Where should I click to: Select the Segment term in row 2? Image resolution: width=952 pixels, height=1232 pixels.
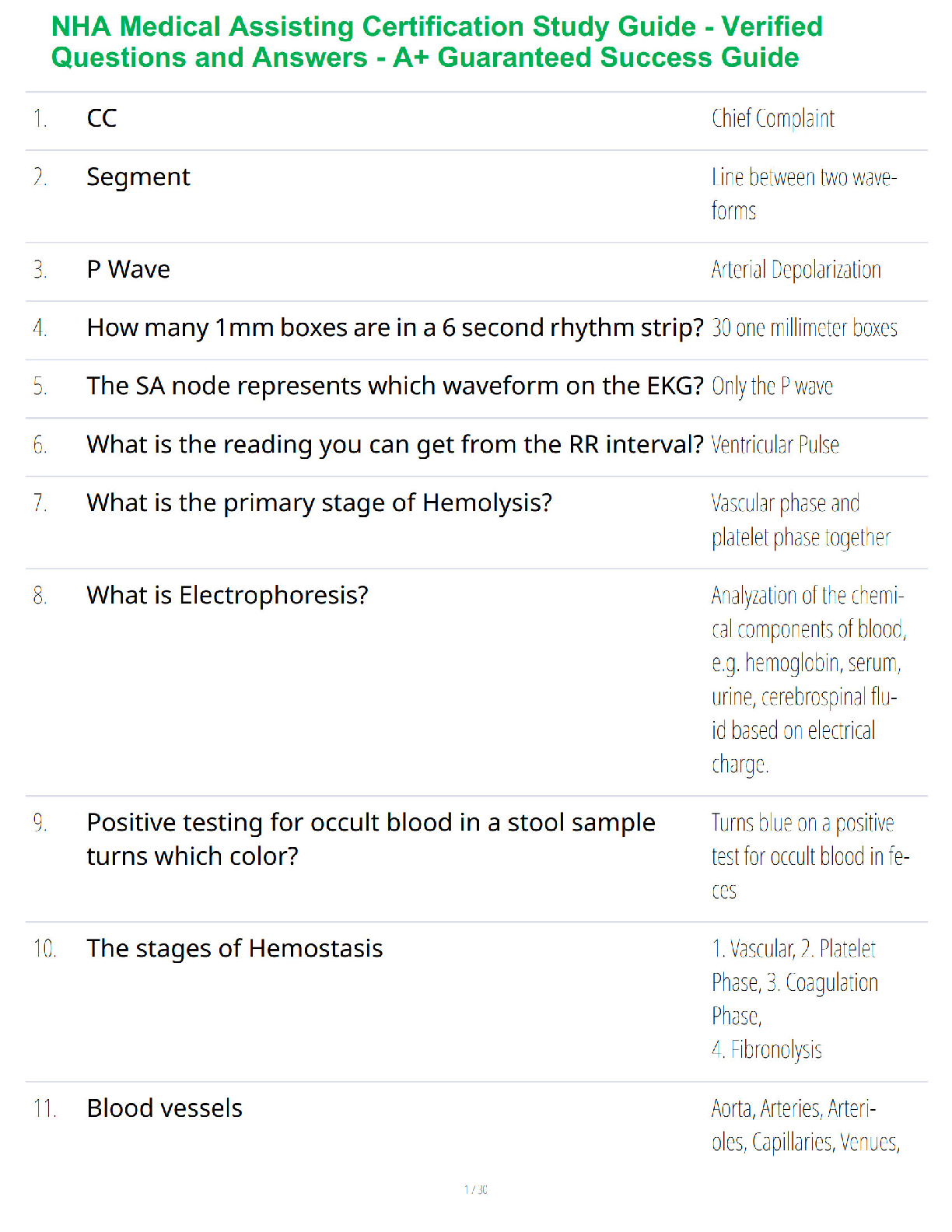[x=138, y=177]
